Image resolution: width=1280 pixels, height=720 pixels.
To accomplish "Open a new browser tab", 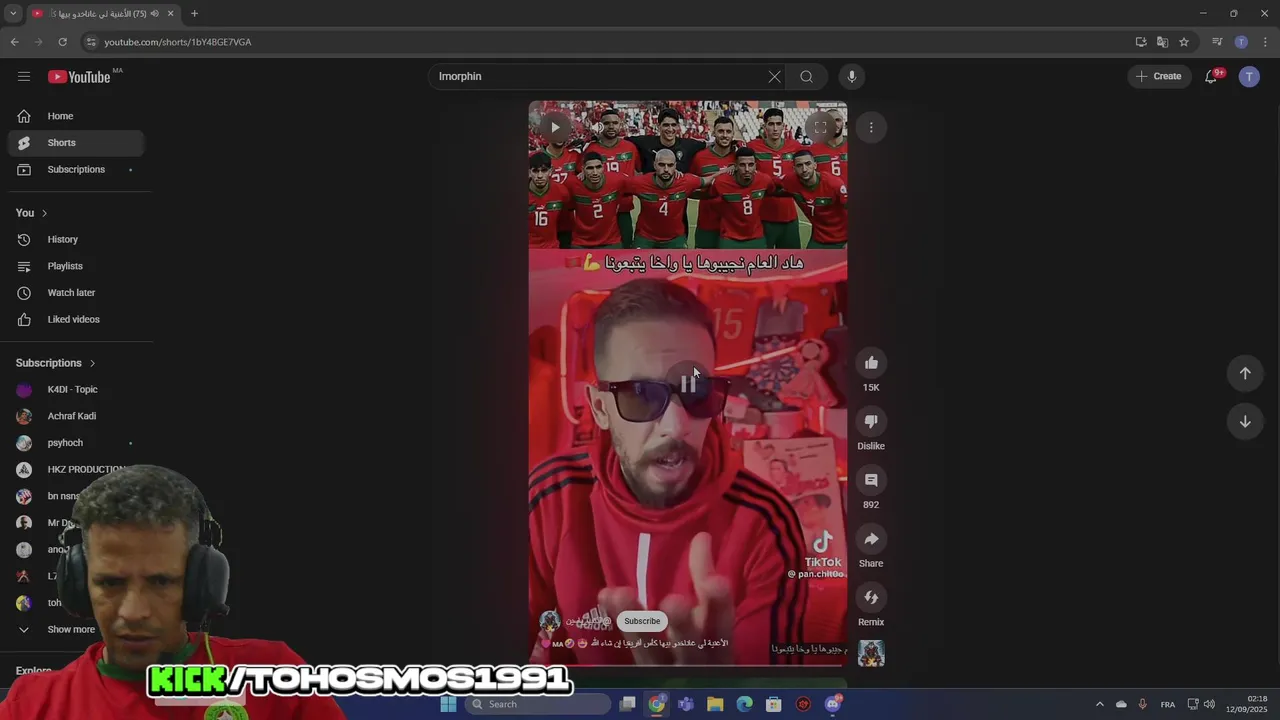I will tap(194, 13).
